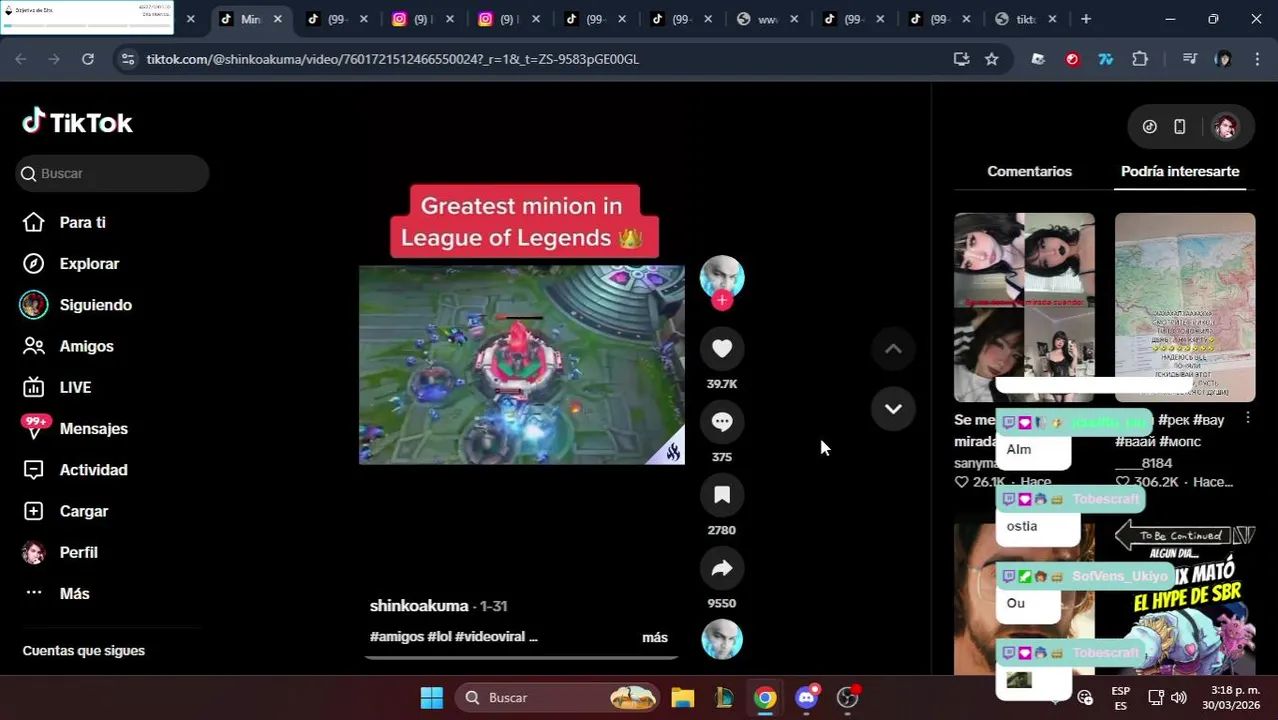Open the video about League of Legends minion

pos(521,365)
